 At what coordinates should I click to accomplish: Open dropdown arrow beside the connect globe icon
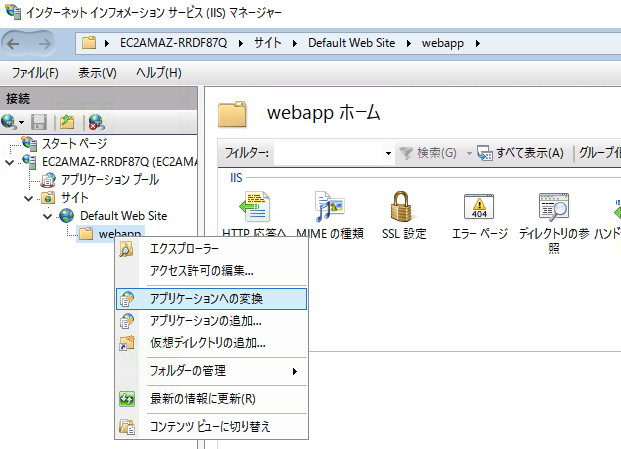point(21,122)
